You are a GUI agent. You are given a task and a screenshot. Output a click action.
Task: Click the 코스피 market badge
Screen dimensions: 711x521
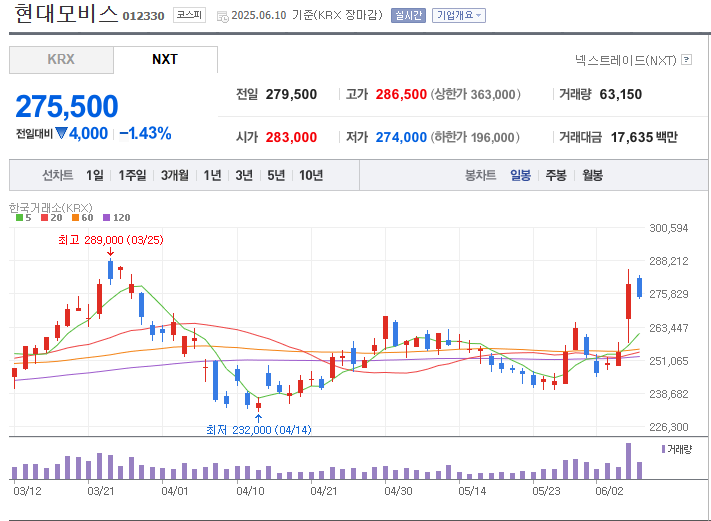tap(189, 15)
